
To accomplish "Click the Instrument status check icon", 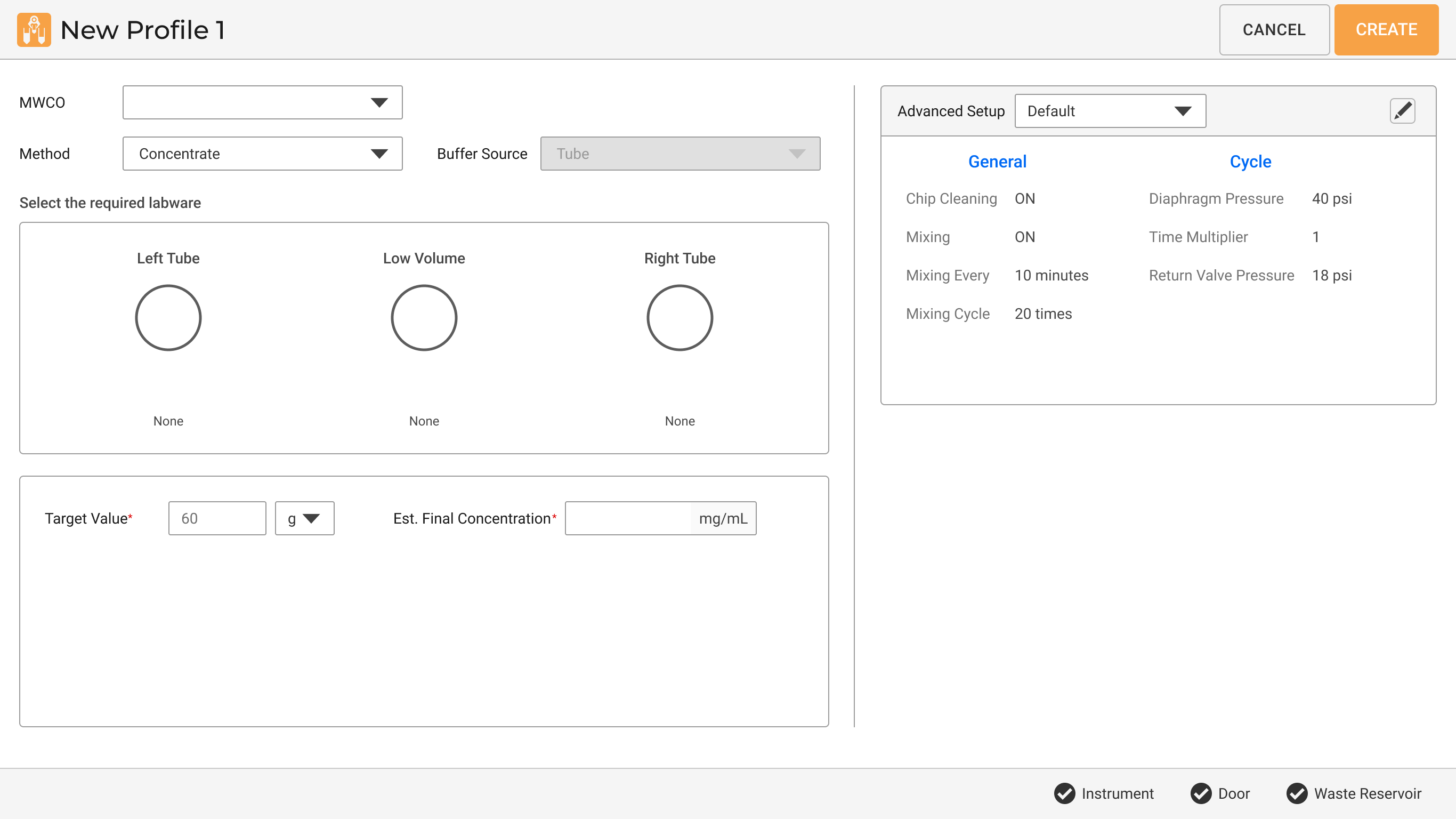I will [x=1065, y=793].
